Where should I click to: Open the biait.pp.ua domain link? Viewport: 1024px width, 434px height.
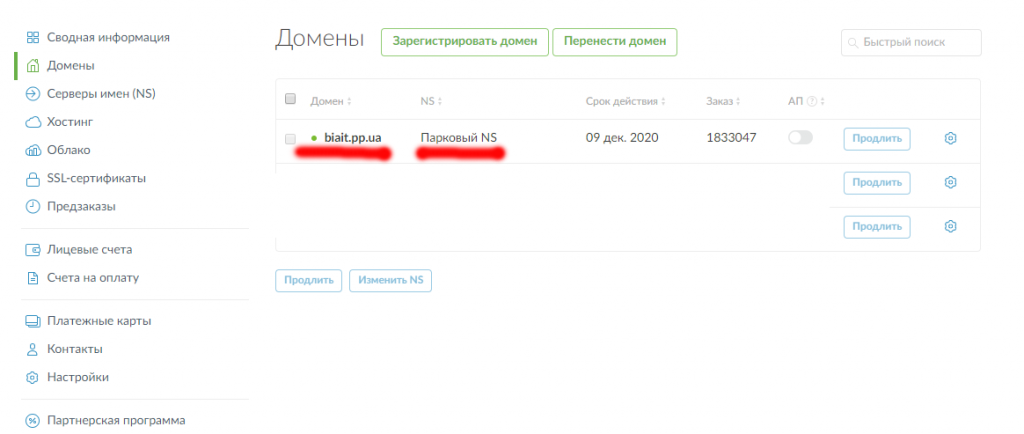click(x=353, y=138)
